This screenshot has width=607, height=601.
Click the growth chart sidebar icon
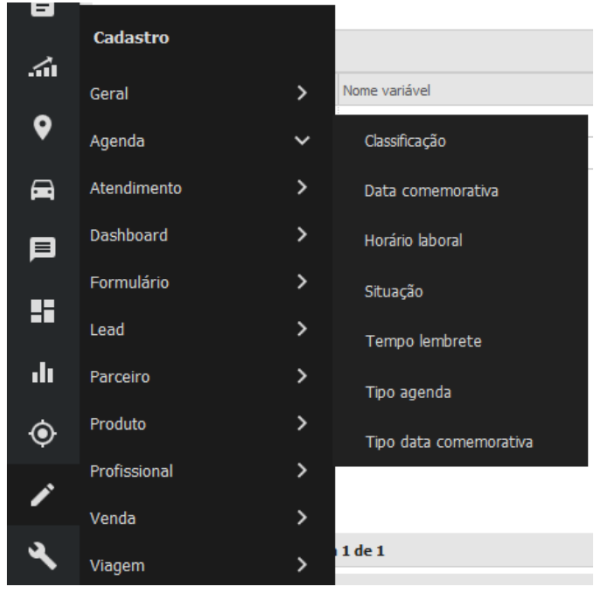43,67
